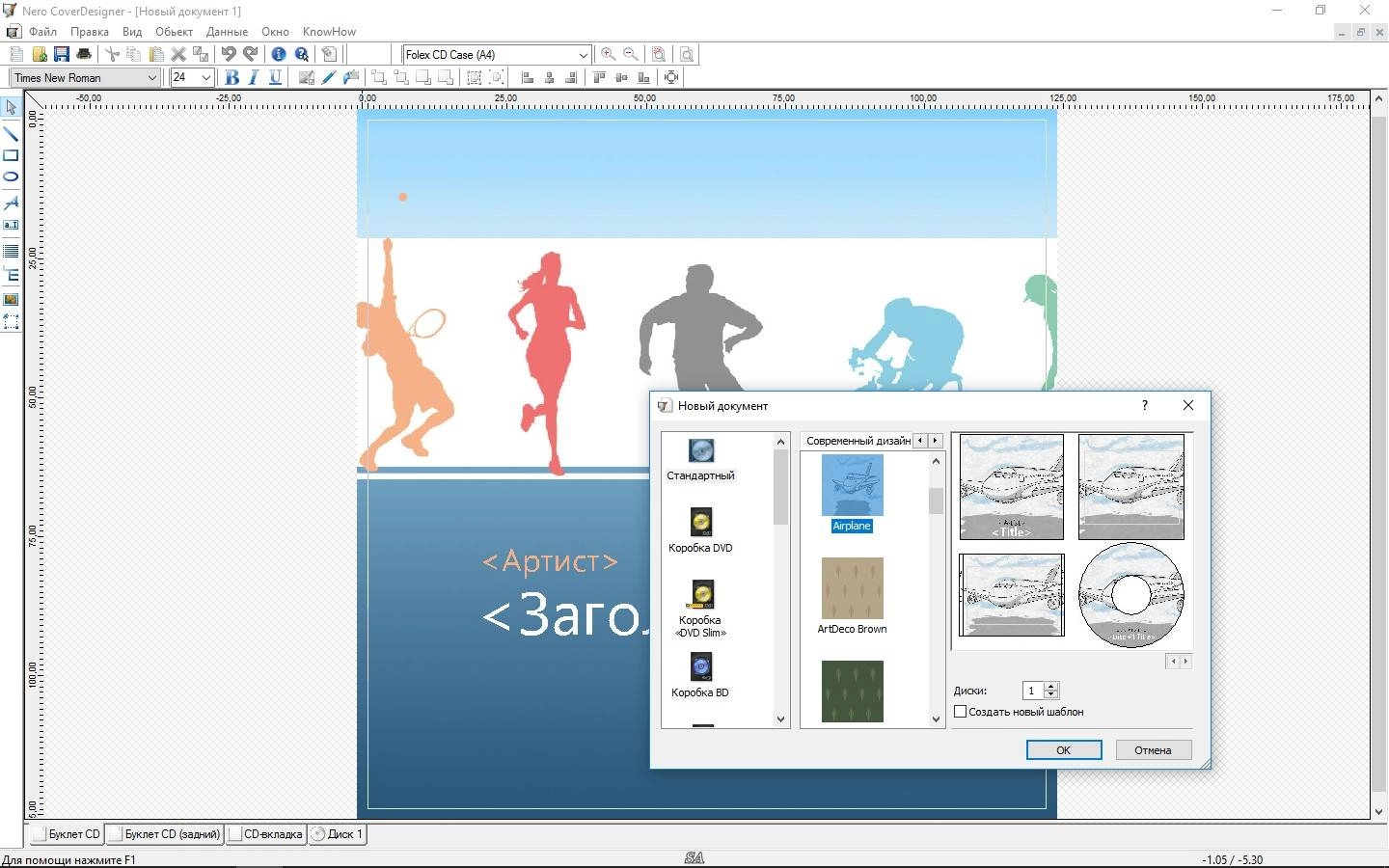The height and width of the screenshot is (868, 1389).
Task: Open the Окно menu
Action: pyautogui.click(x=275, y=32)
